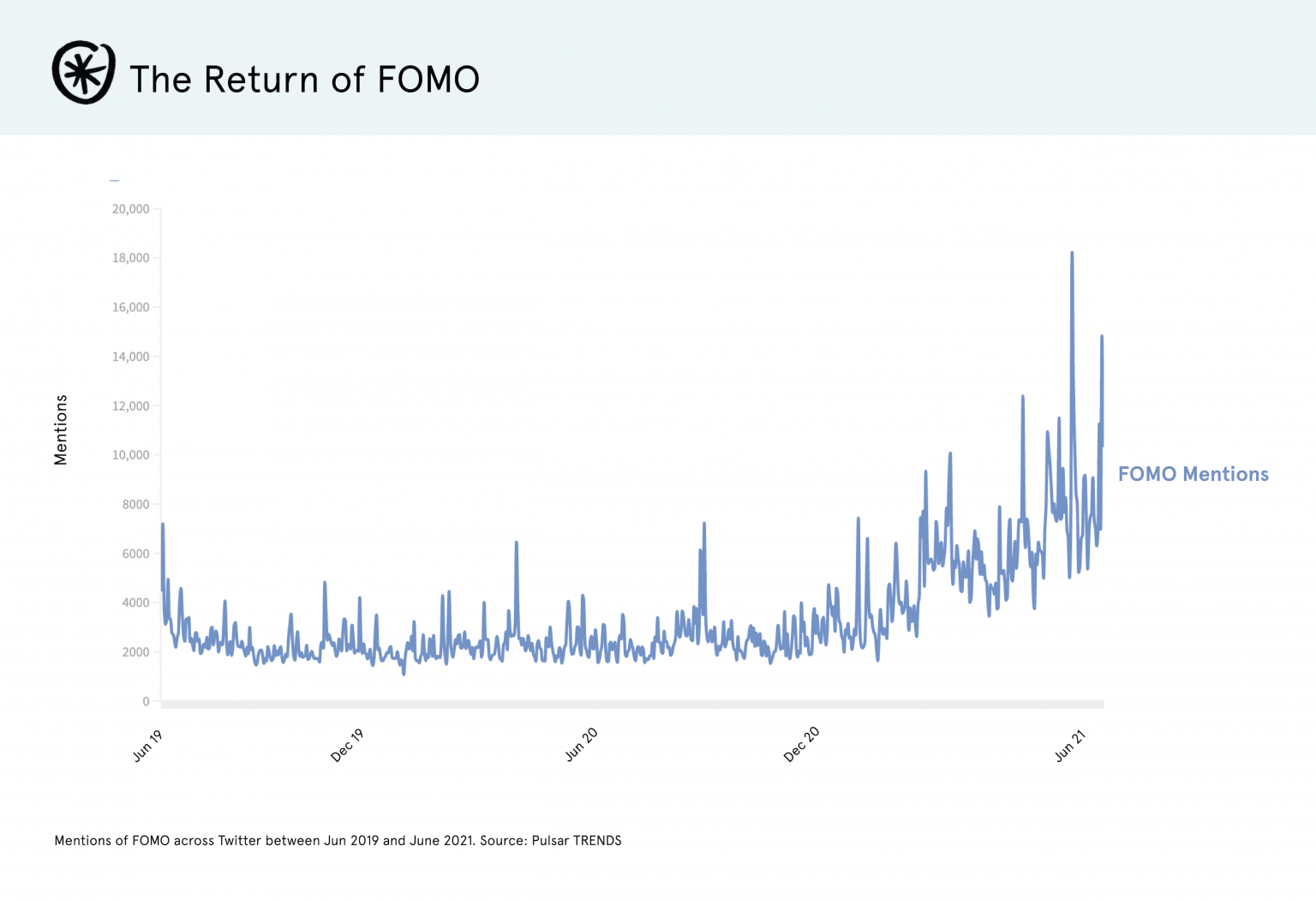Viewport: 1316px width, 900px height.
Task: Click the 20,000 y-axis label
Action: click(x=130, y=209)
